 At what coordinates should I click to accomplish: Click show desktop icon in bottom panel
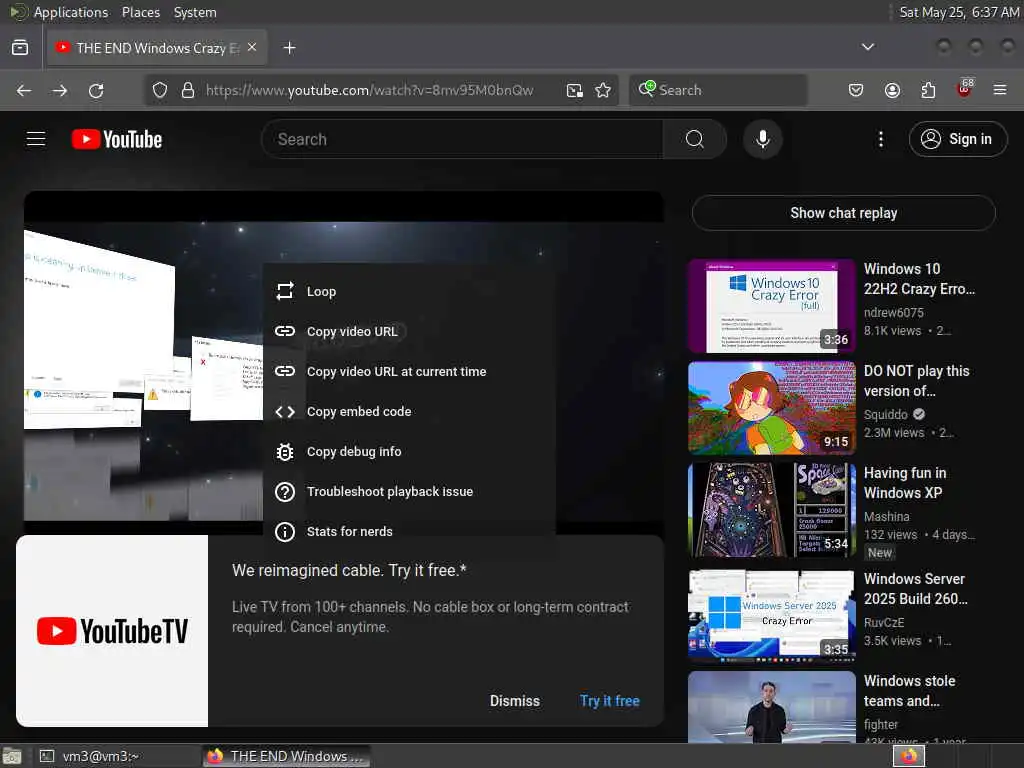pyautogui.click(x=12, y=756)
